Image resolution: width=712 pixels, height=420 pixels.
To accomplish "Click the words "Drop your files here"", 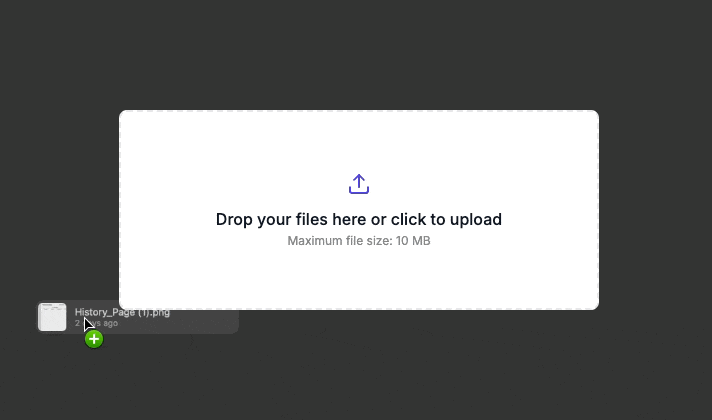I will point(291,219).
